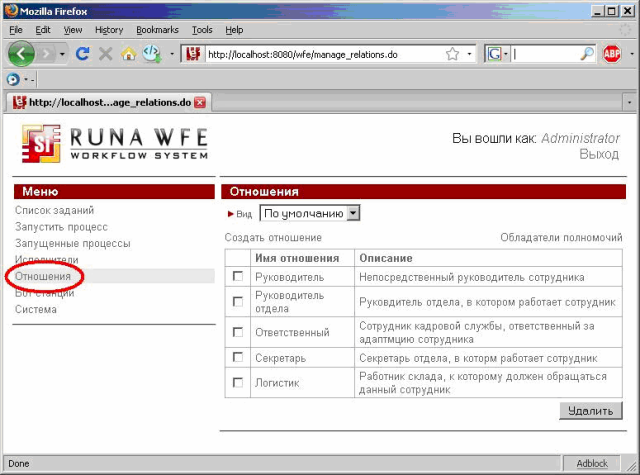Open the File menu

[x=16, y=30]
